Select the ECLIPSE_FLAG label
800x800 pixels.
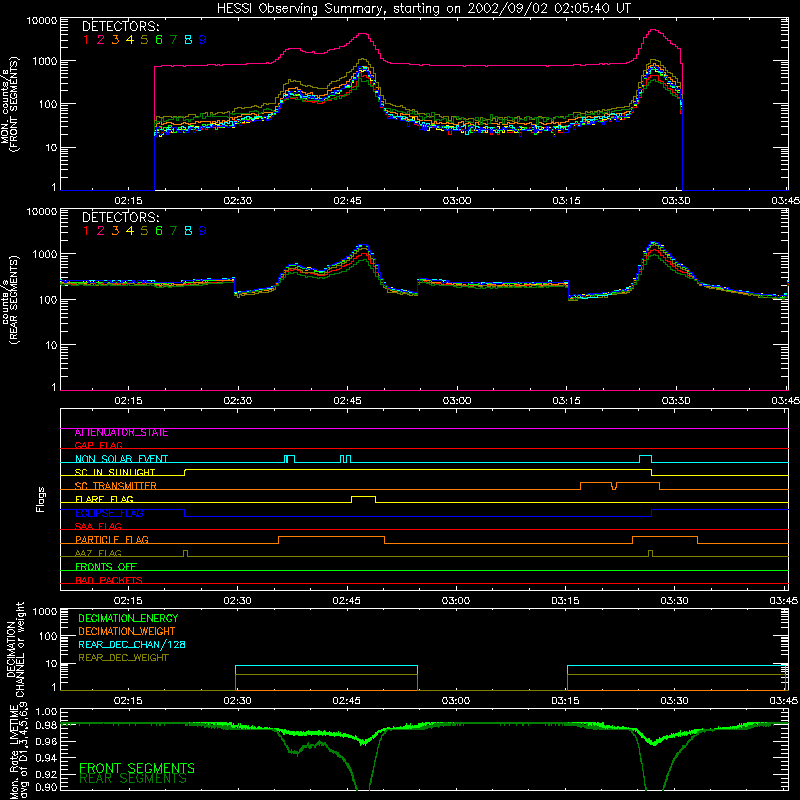click(x=109, y=513)
